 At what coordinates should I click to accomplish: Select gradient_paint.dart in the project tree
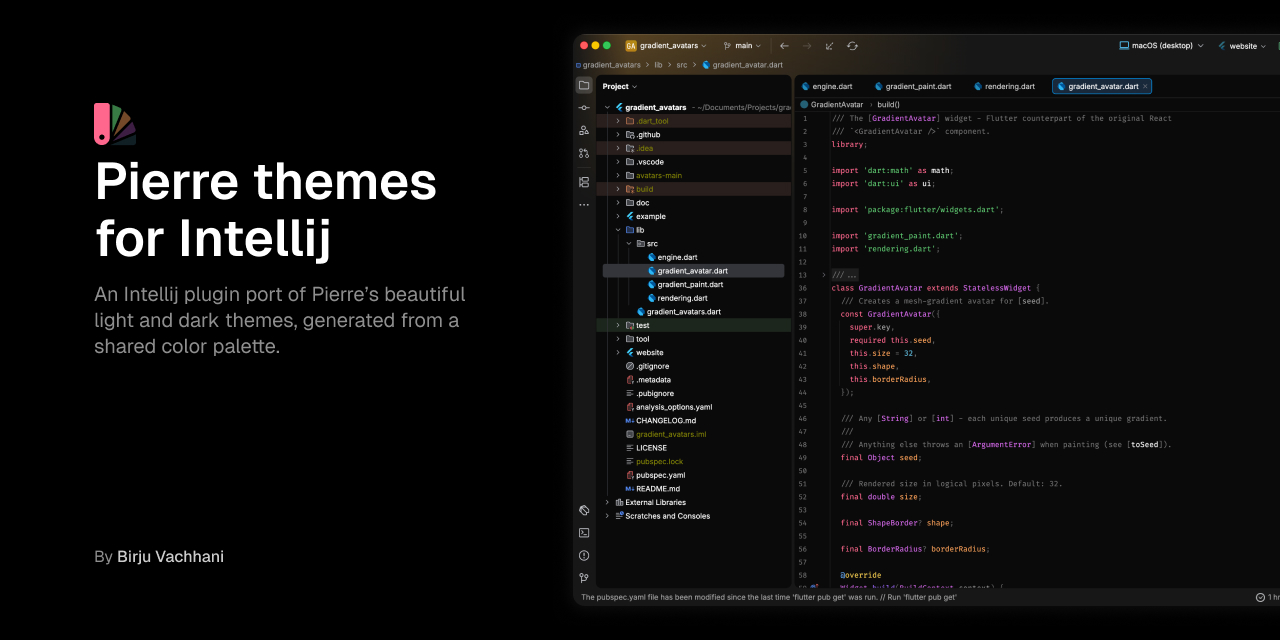tap(684, 284)
